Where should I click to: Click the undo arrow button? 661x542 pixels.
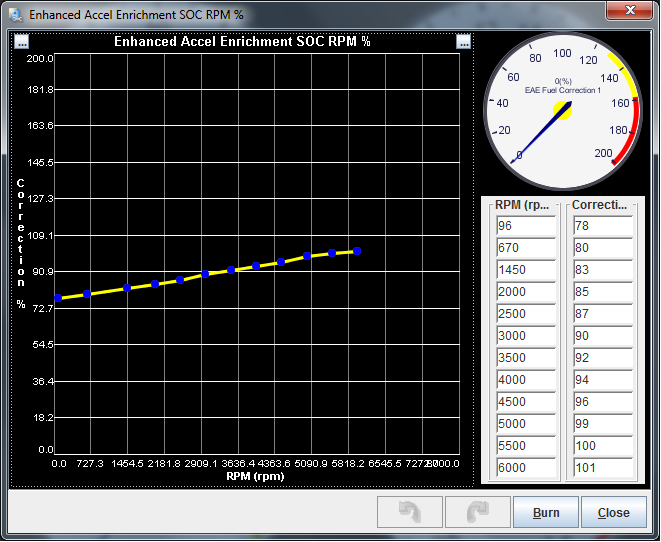(x=409, y=512)
